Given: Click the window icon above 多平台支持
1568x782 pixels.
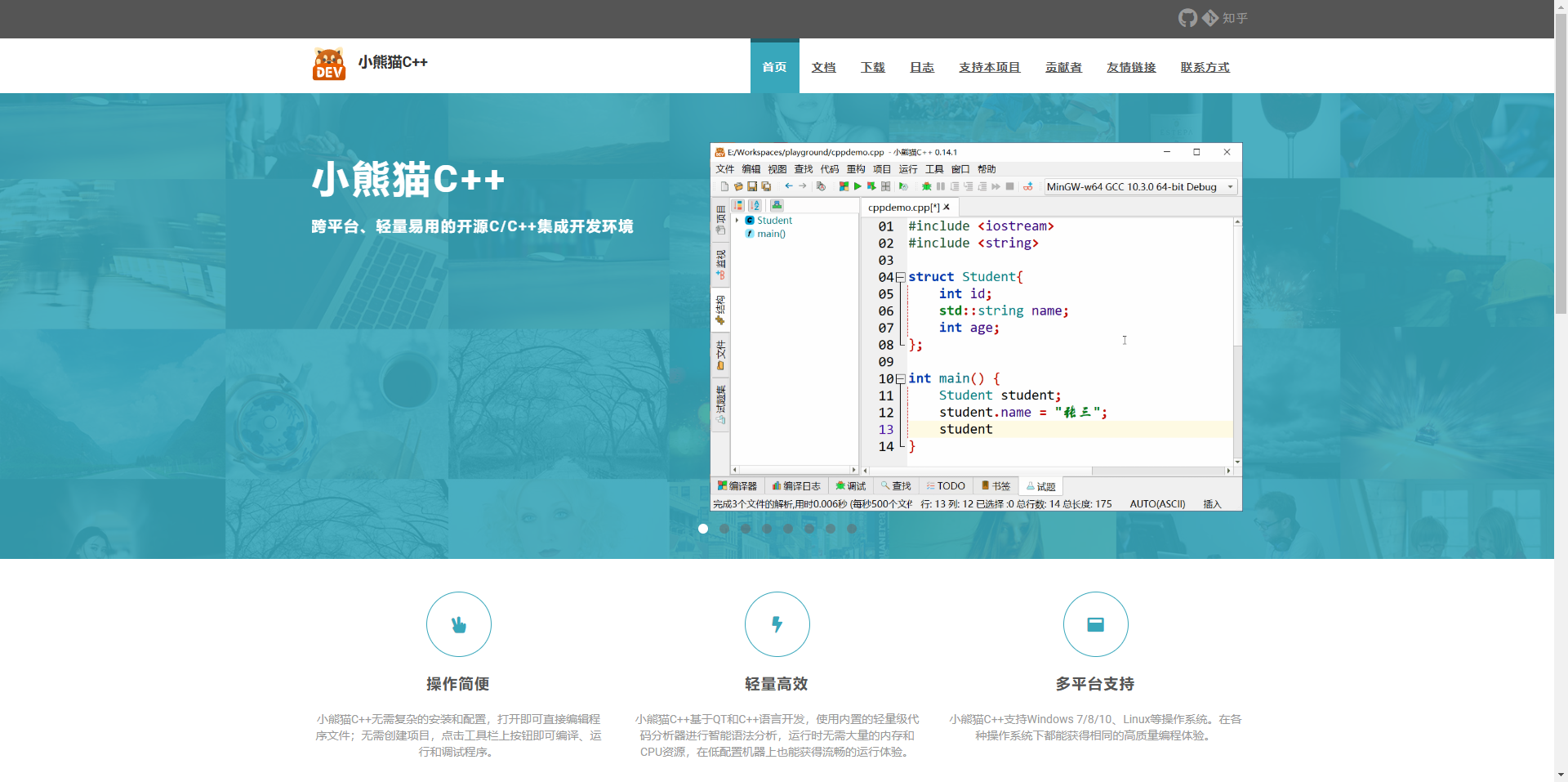Looking at the screenshot, I should click(1096, 624).
